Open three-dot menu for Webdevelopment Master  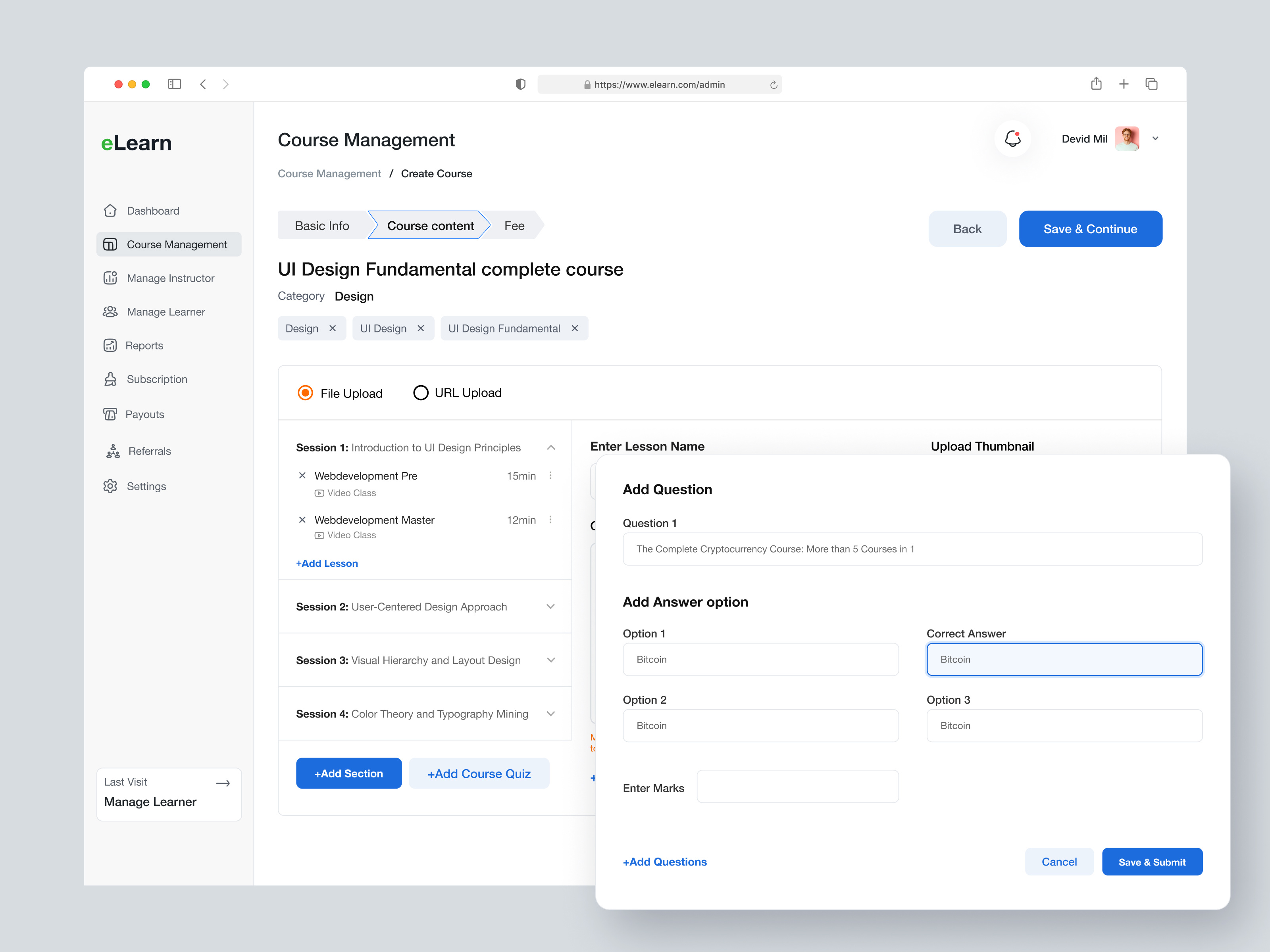[x=550, y=519]
